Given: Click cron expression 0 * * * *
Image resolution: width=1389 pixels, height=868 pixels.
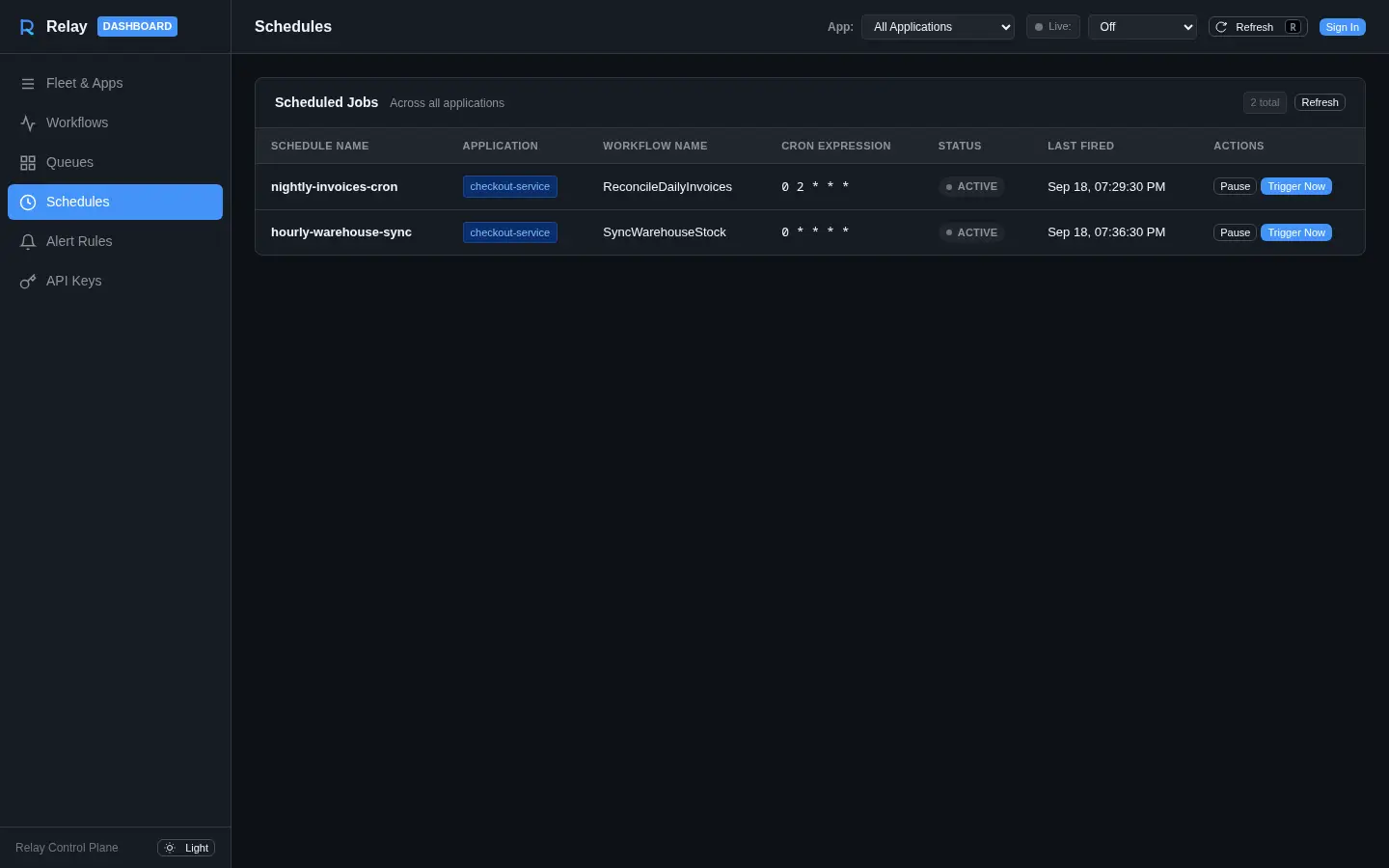Looking at the screenshot, I should click(815, 232).
